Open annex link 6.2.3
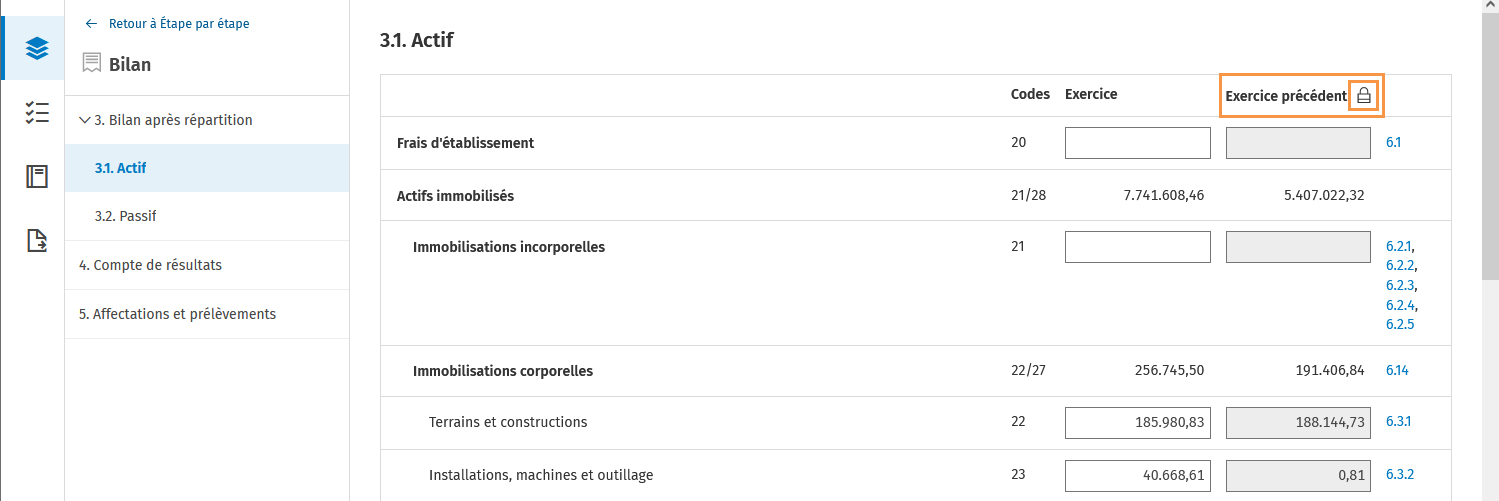The image size is (1499, 501). 1400,286
